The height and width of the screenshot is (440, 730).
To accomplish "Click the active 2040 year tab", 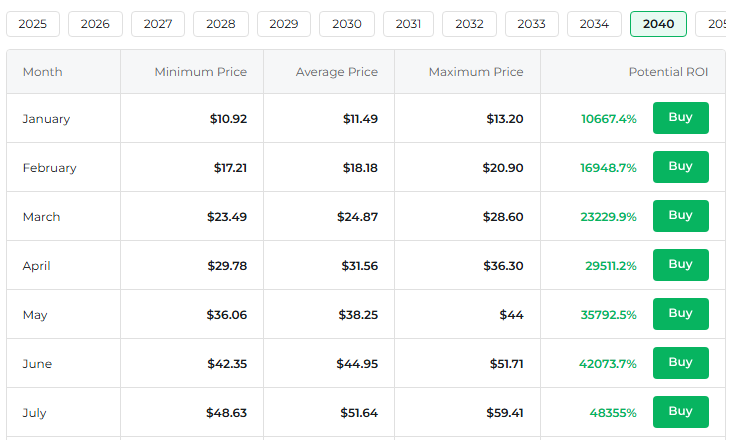I will [x=658, y=24].
